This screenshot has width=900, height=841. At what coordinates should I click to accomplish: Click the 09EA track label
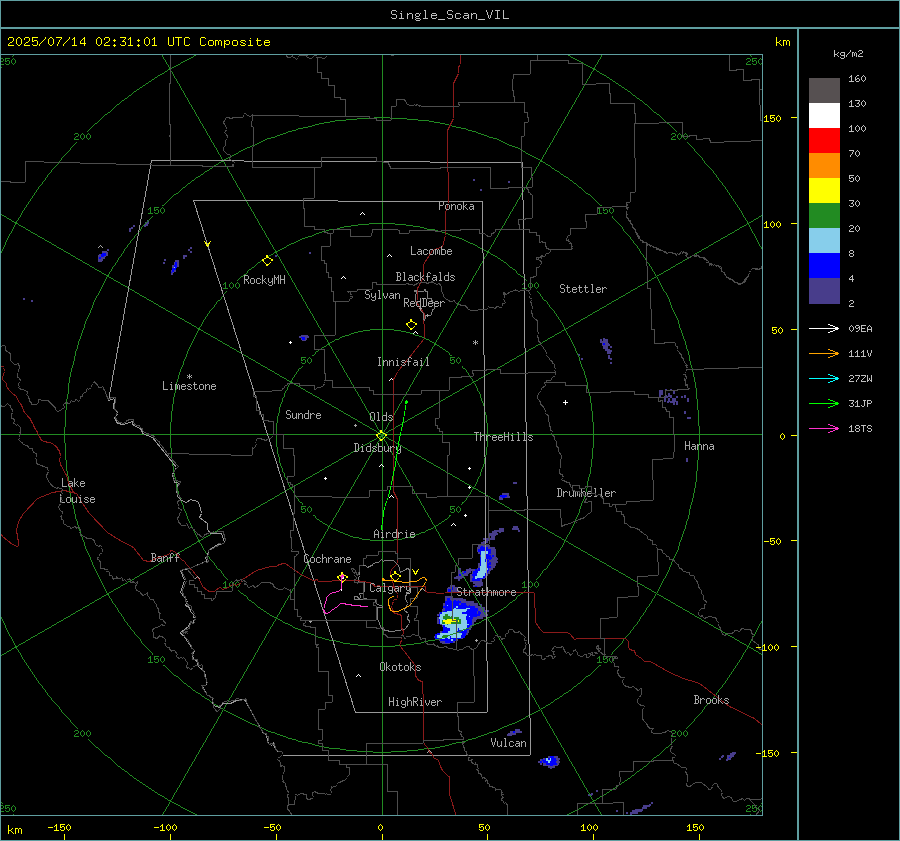[x=860, y=329]
